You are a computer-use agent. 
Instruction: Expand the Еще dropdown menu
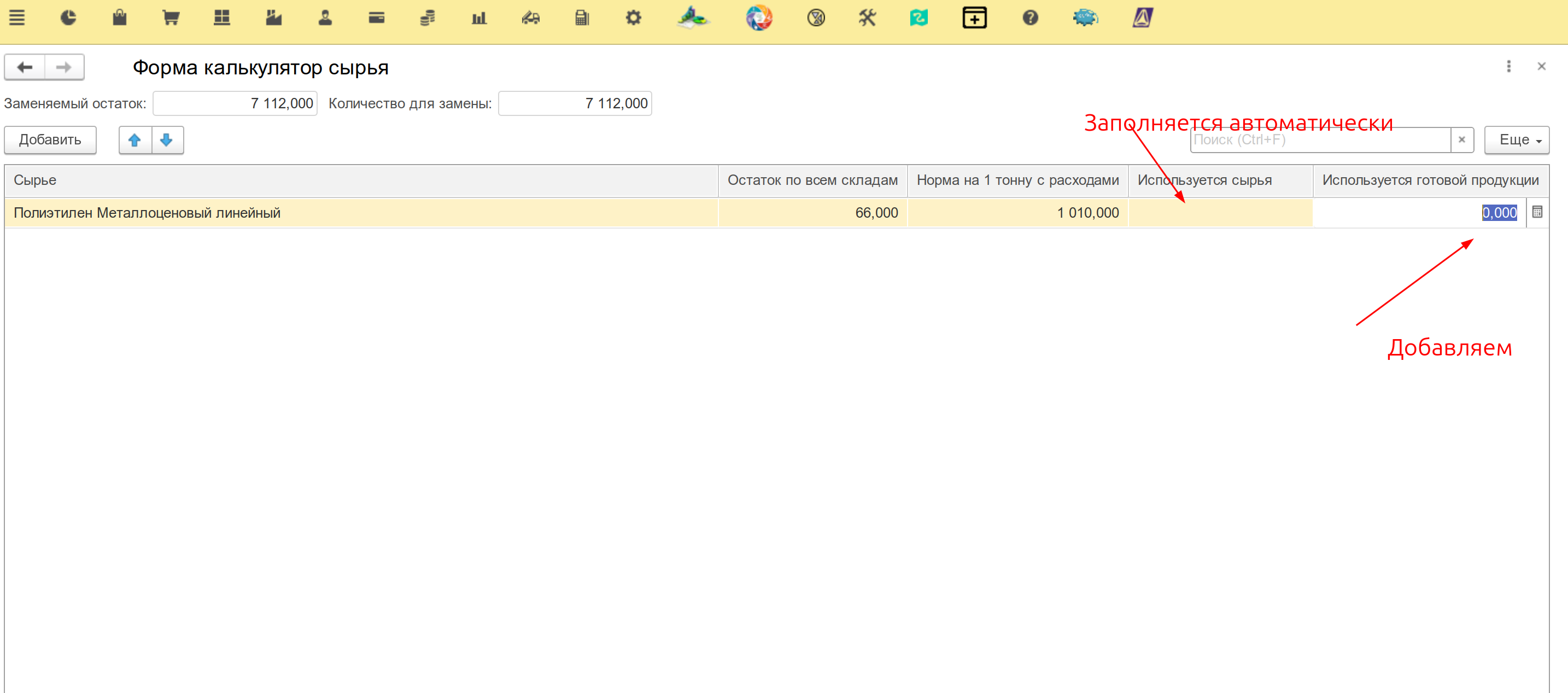coord(1516,140)
